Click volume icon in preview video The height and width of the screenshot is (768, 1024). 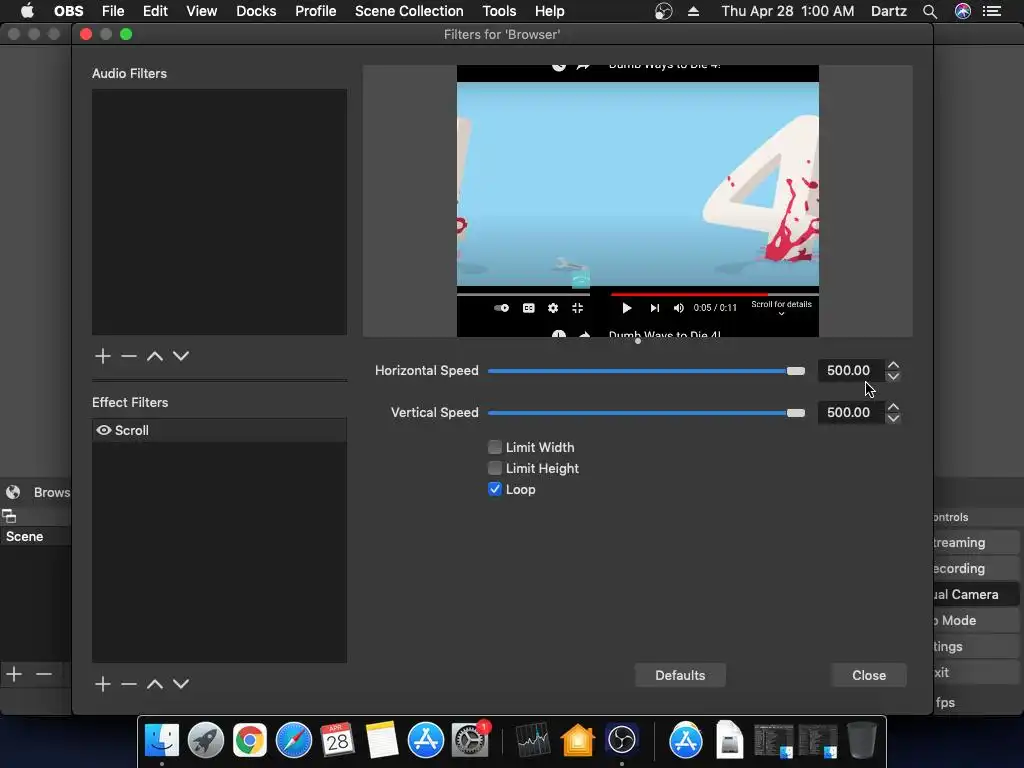pos(679,308)
